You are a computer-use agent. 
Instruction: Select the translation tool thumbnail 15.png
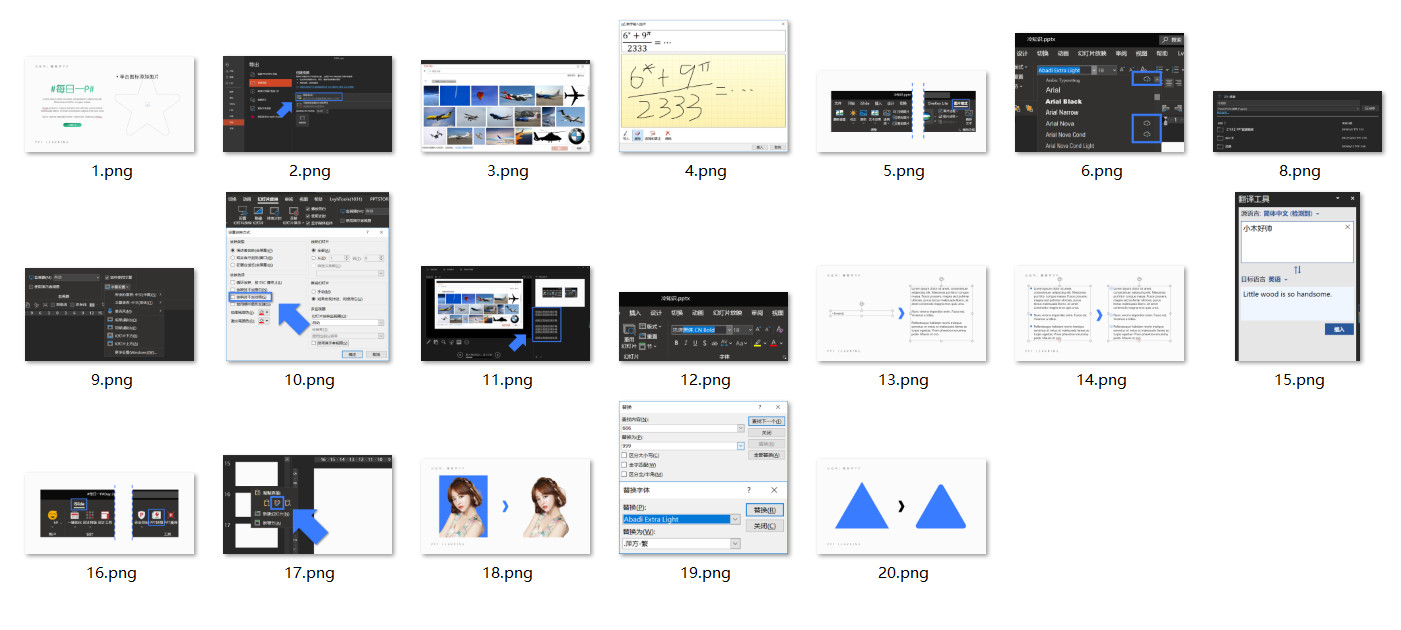(1298, 277)
